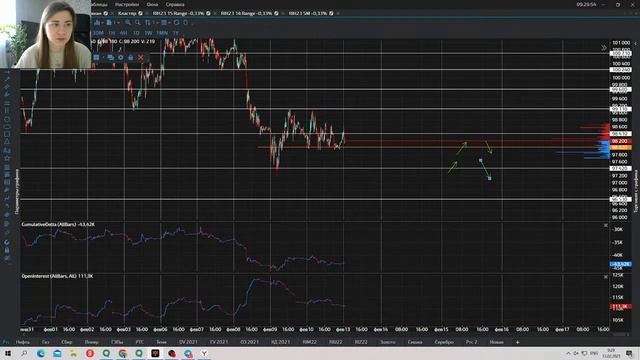This screenshot has width=640, height=360.
Task: Open Microsoft Edge from the taskbar
Action: [x=41, y=353]
